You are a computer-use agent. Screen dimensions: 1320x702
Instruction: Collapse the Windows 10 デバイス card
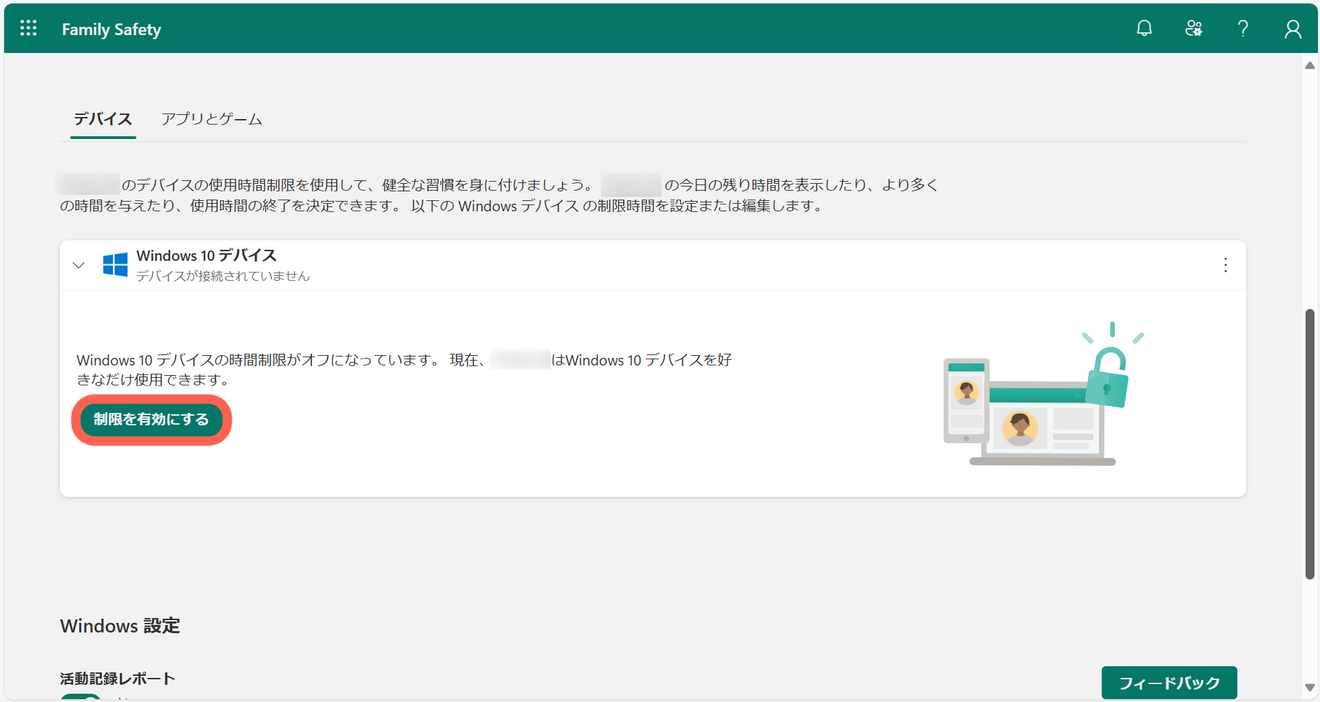79,265
